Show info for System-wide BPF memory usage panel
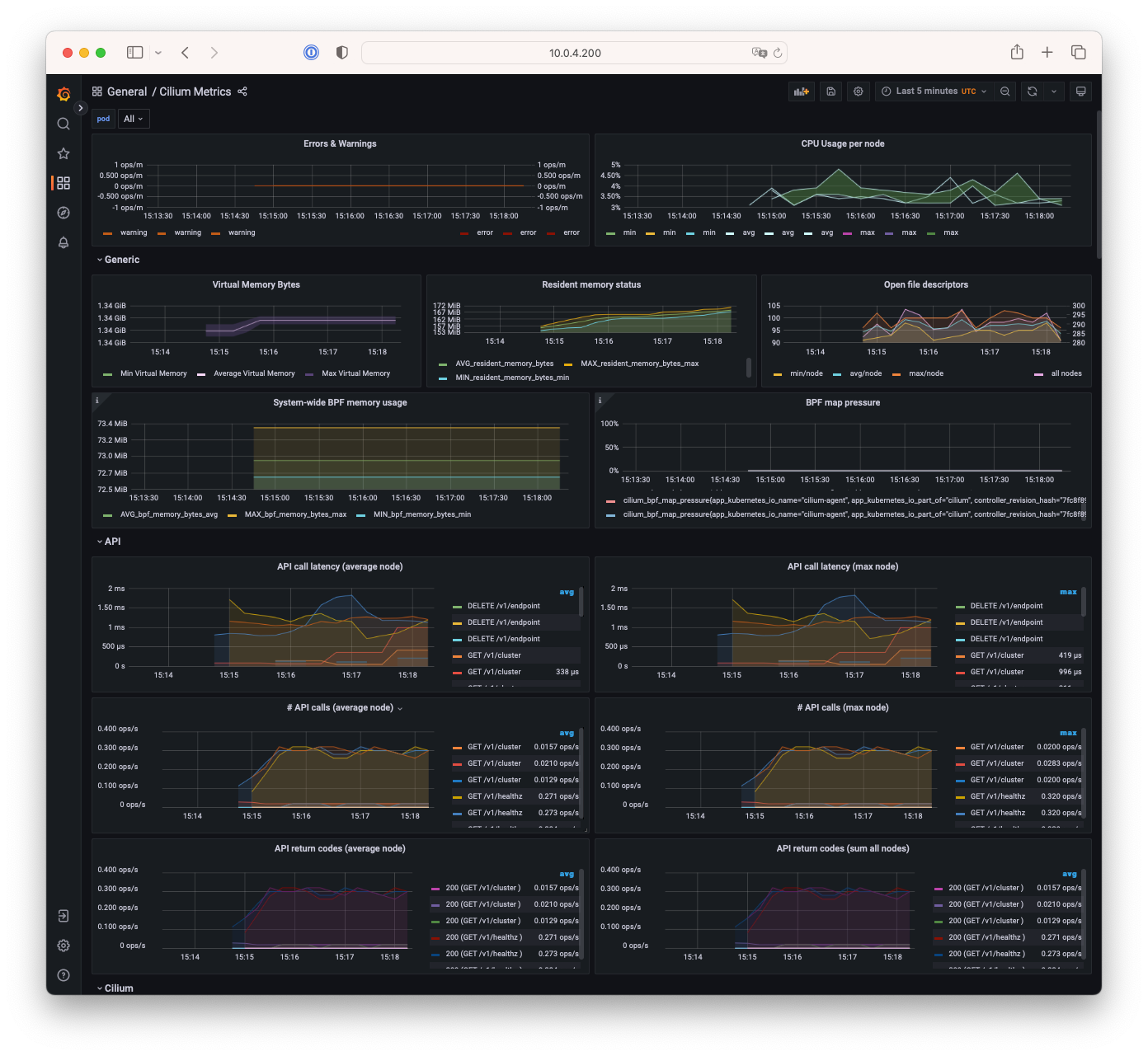Image resolution: width=1148 pixels, height=1056 pixels. coord(97,401)
